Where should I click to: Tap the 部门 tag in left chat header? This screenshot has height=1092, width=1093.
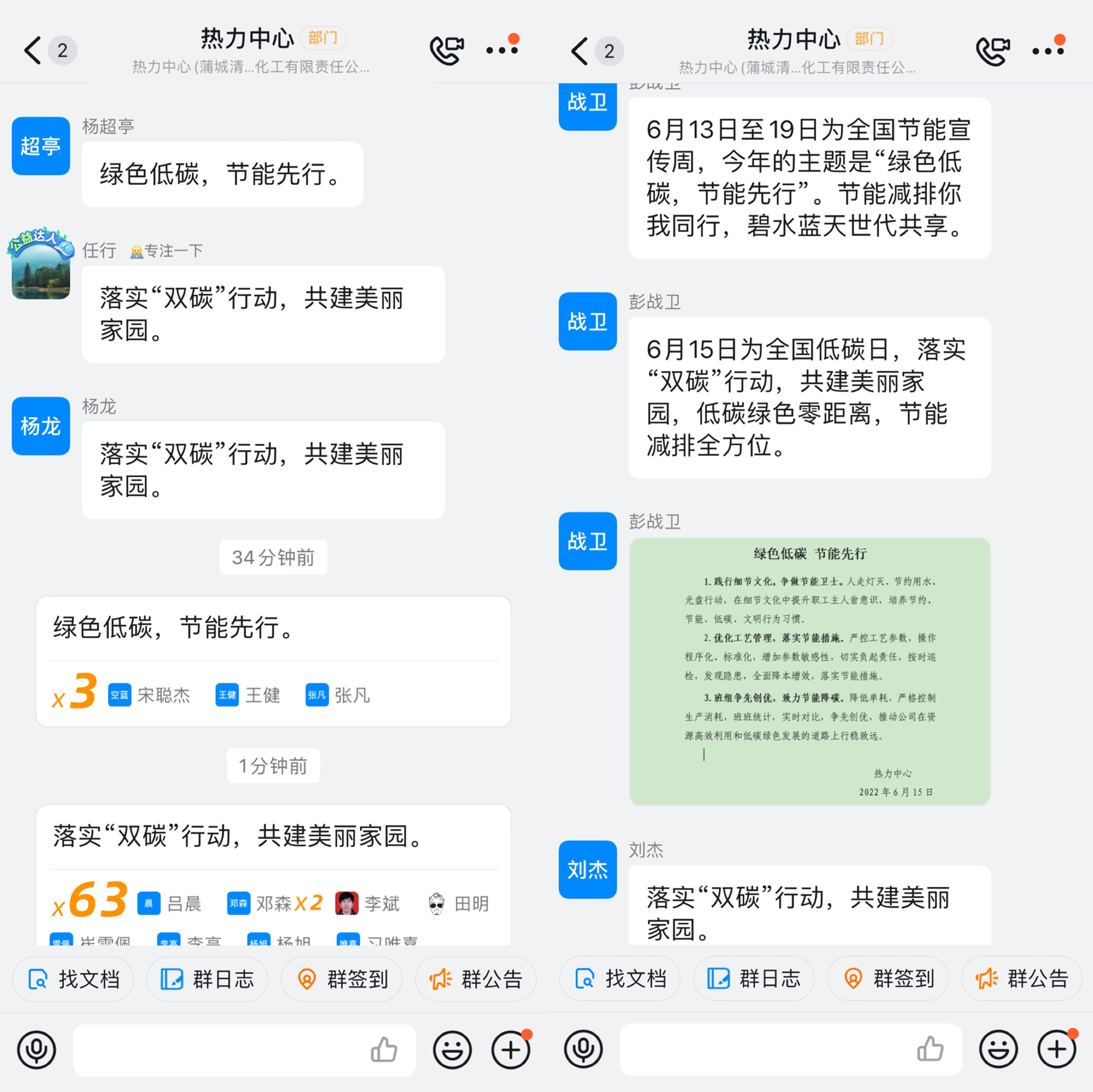point(323,38)
